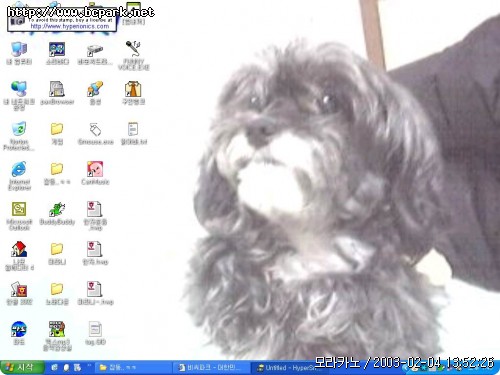
Task: Open the hwp document beside BuddyBuddy
Action: click(95, 216)
